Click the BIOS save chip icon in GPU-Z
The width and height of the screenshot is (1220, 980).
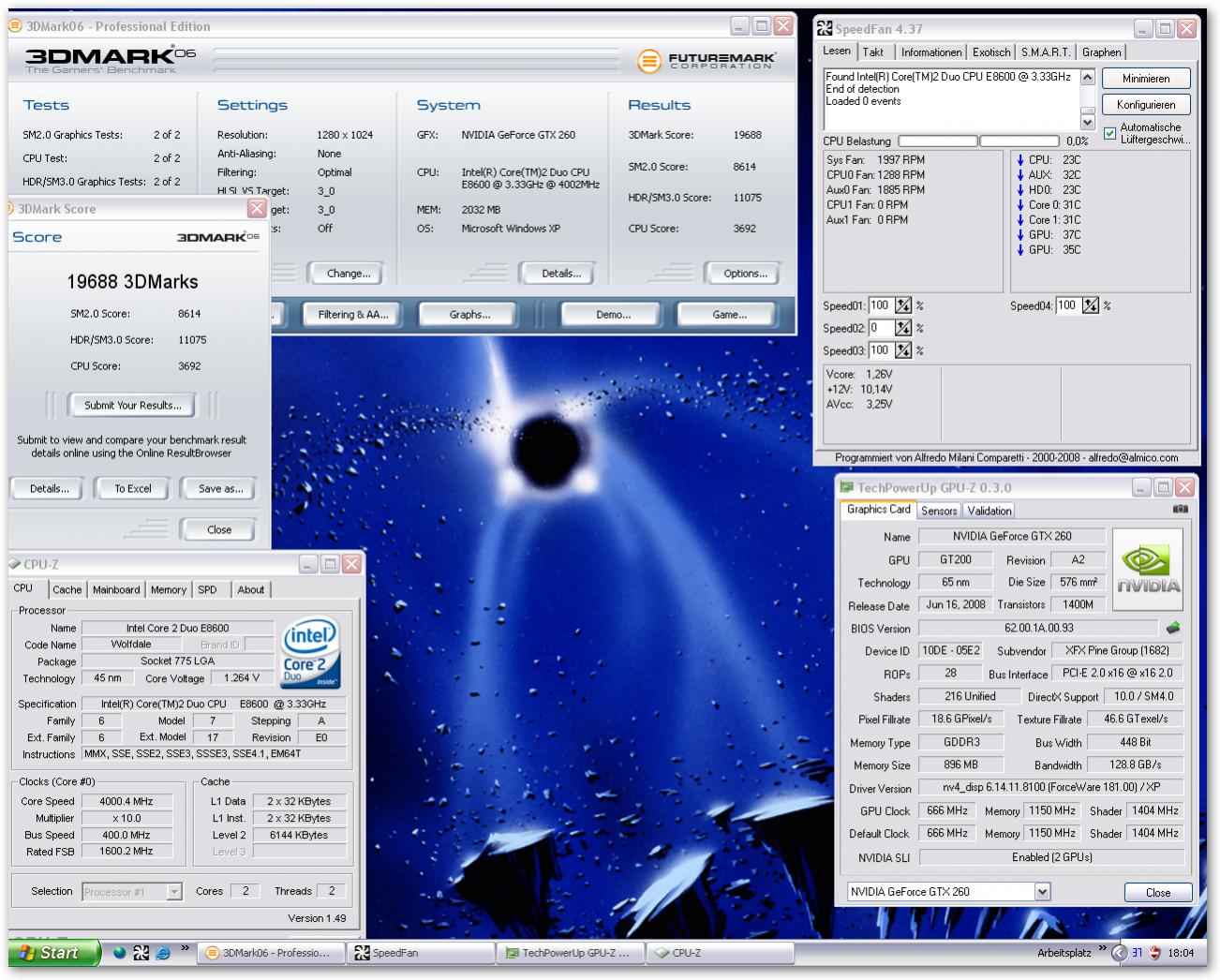1172,628
